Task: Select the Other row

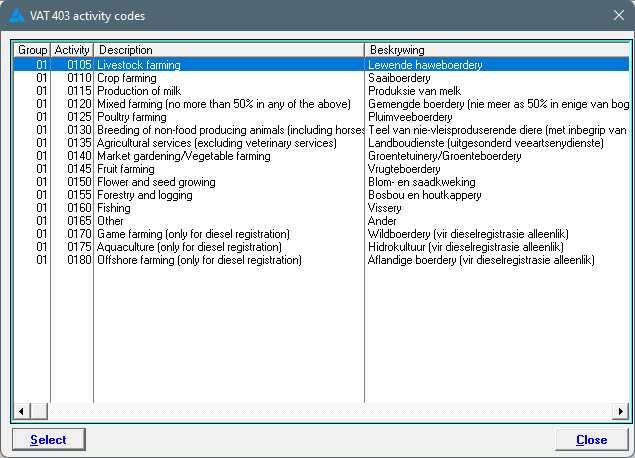Action: pyautogui.click(x=321, y=221)
